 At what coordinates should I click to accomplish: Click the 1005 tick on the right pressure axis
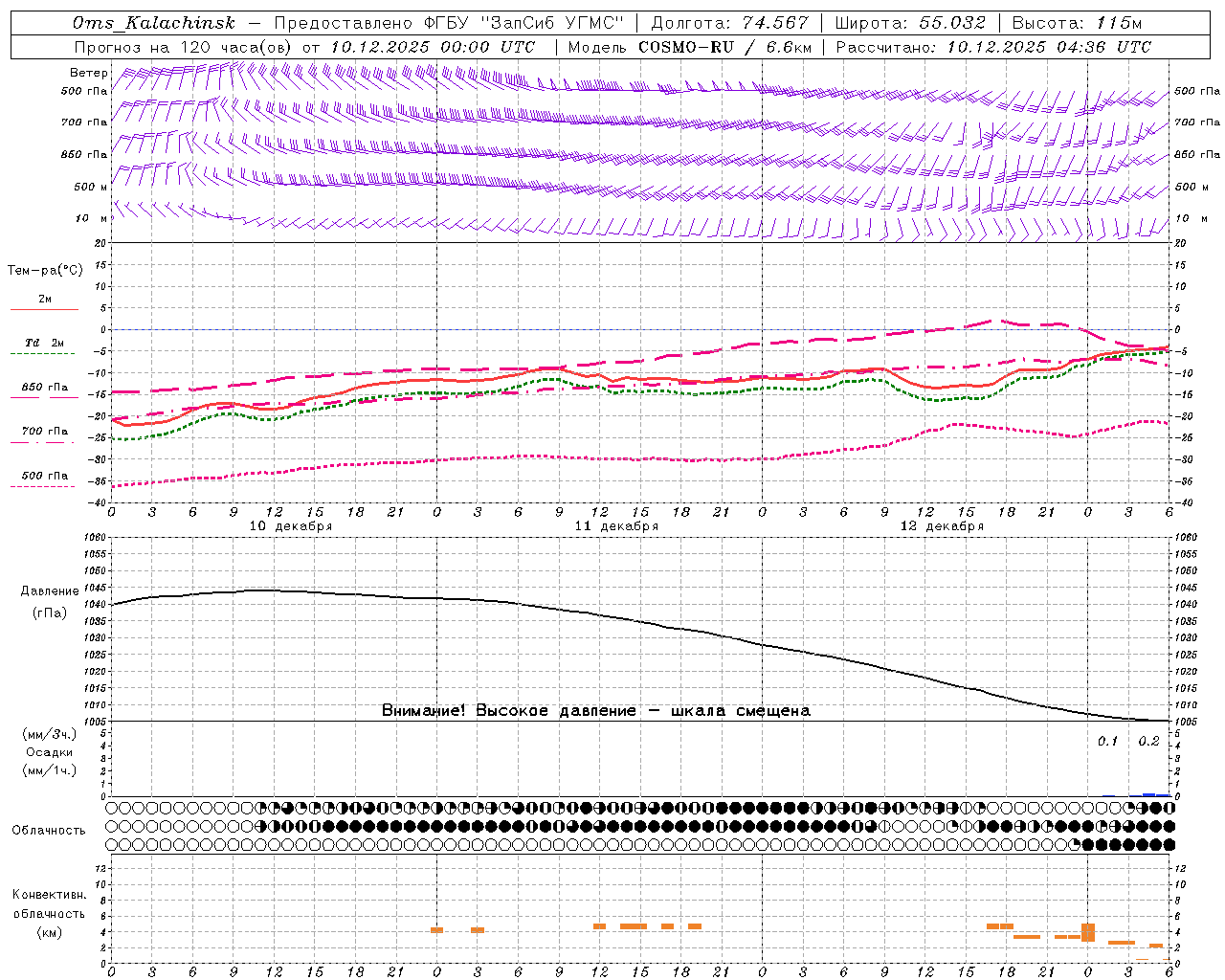[1185, 722]
